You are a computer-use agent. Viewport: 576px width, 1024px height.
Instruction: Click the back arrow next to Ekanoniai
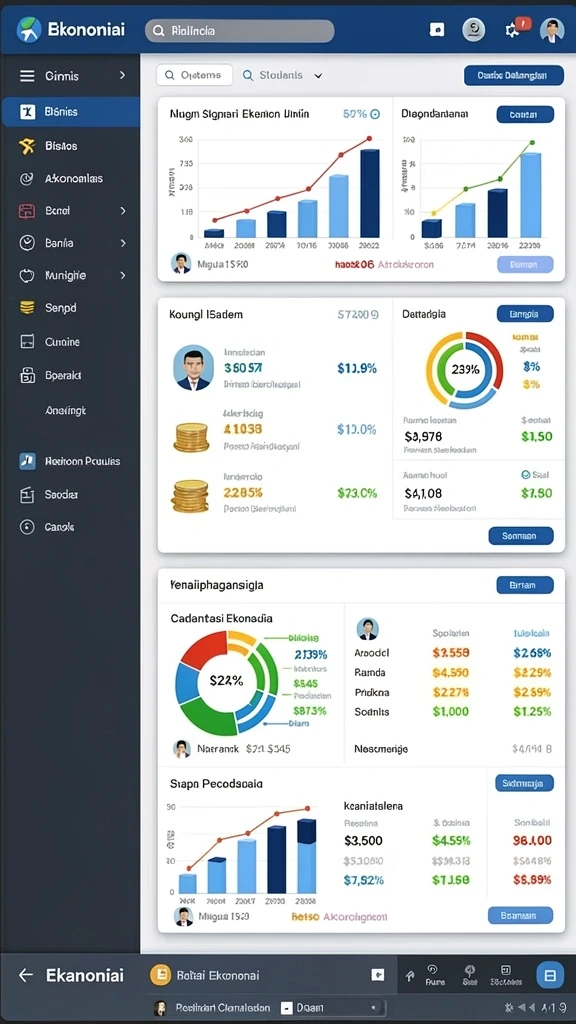(x=25, y=975)
